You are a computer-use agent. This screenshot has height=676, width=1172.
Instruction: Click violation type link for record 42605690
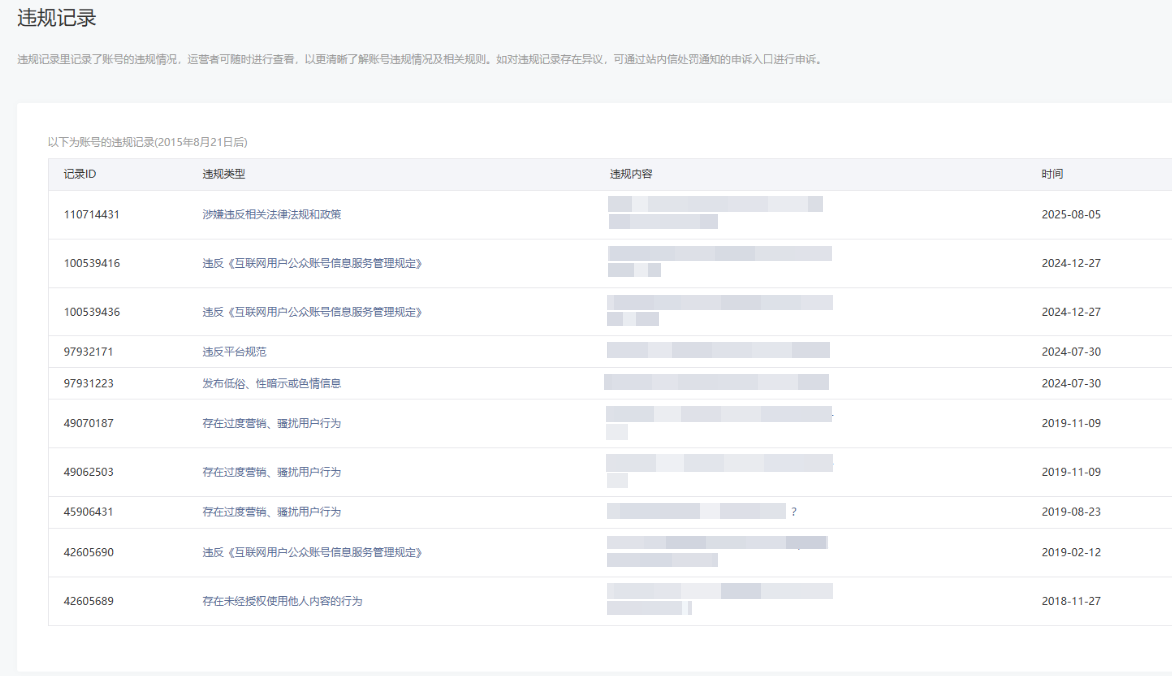[x=312, y=553]
